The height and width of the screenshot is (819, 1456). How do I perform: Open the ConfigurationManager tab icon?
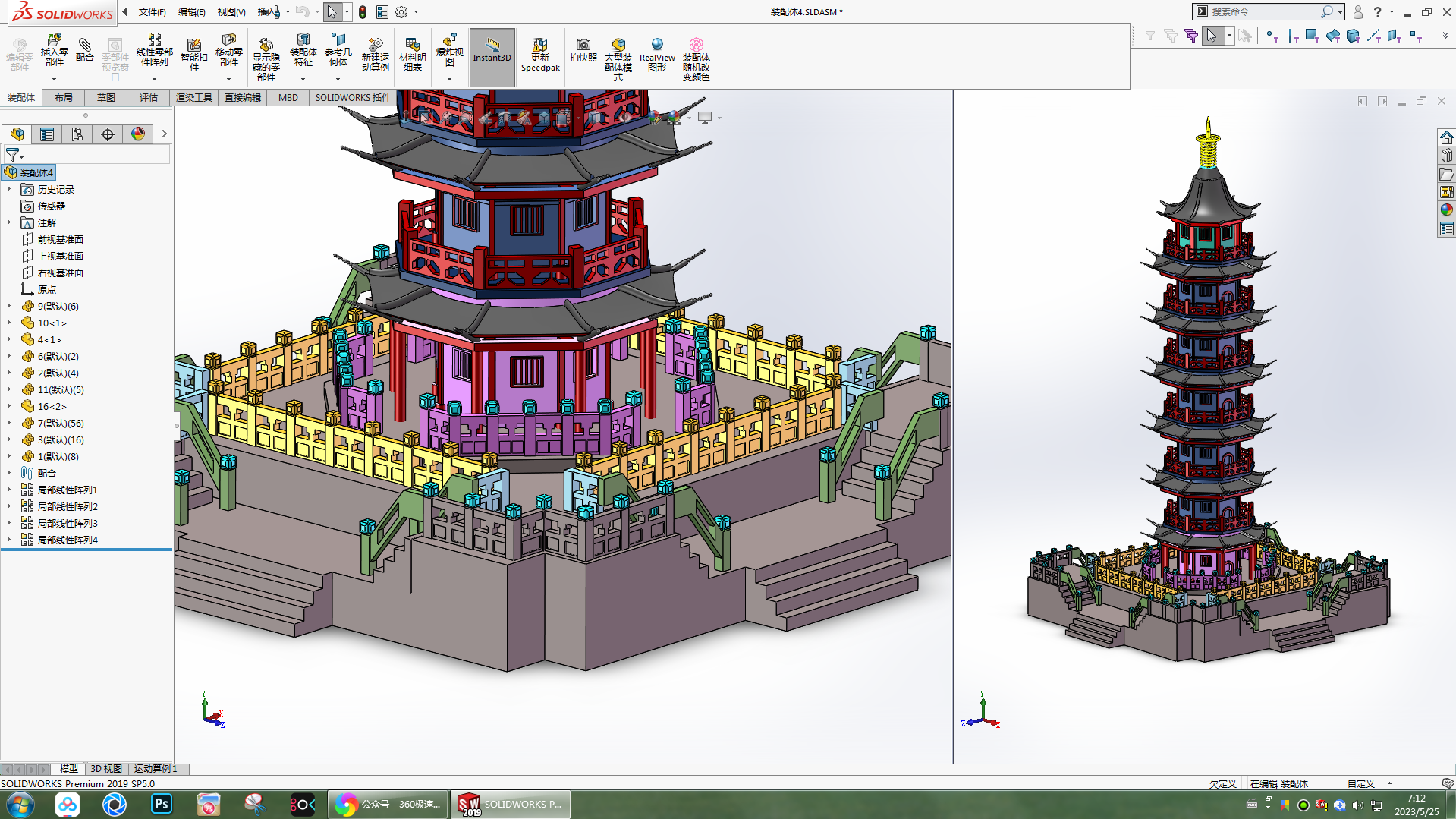tap(77, 134)
